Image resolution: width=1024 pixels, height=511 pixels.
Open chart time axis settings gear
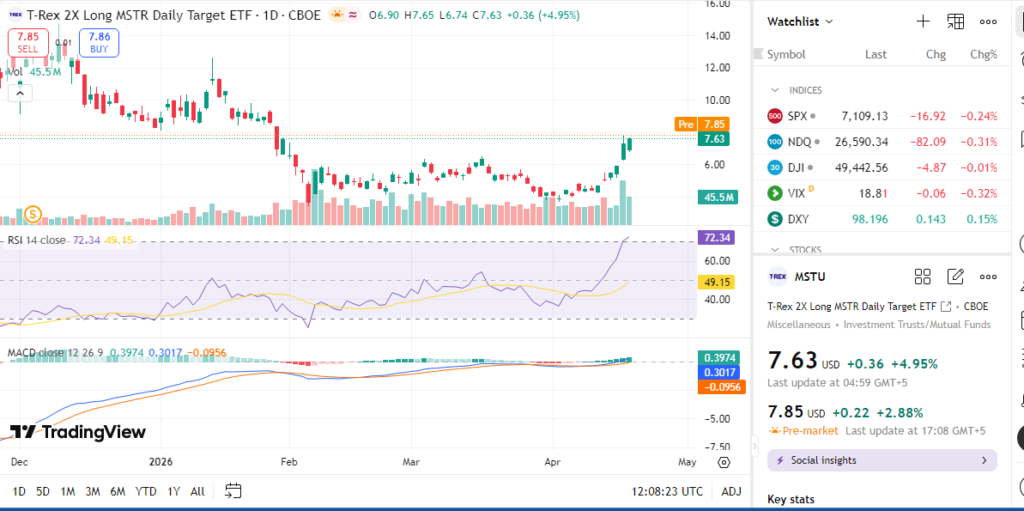[x=723, y=462]
